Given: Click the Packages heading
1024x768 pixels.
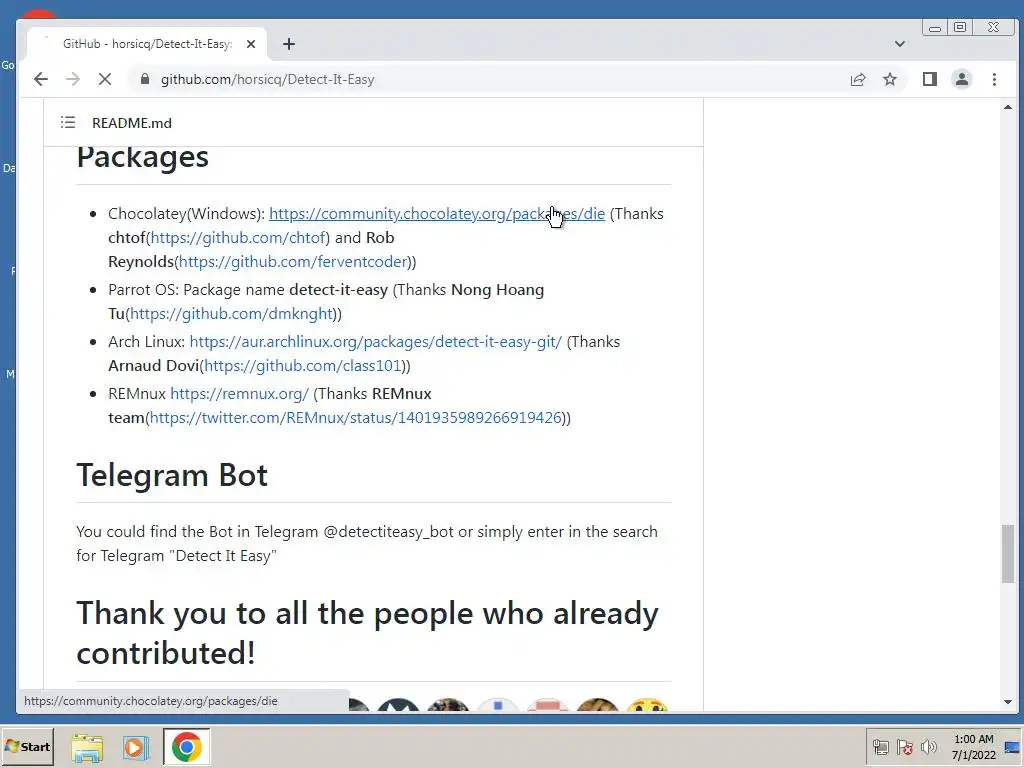Looking at the screenshot, I should point(142,157).
